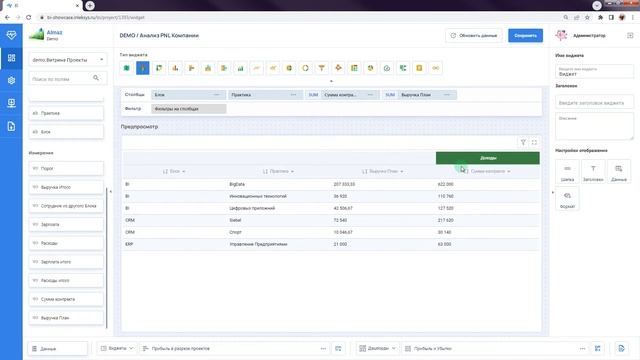Choose the funnel chart widget type
This screenshot has width=640, height=360.
pyautogui.click(x=322, y=68)
